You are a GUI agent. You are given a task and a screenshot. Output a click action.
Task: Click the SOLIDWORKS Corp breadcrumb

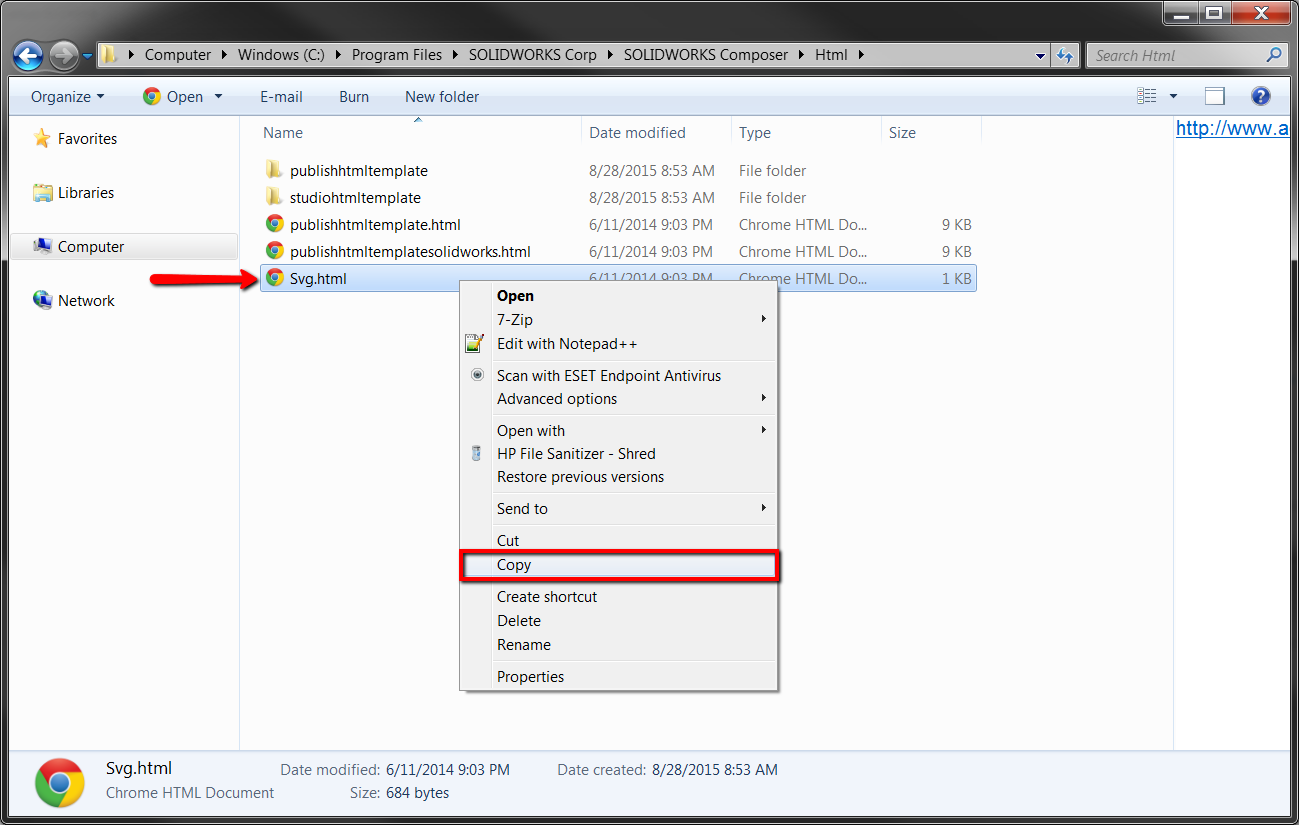pos(532,55)
